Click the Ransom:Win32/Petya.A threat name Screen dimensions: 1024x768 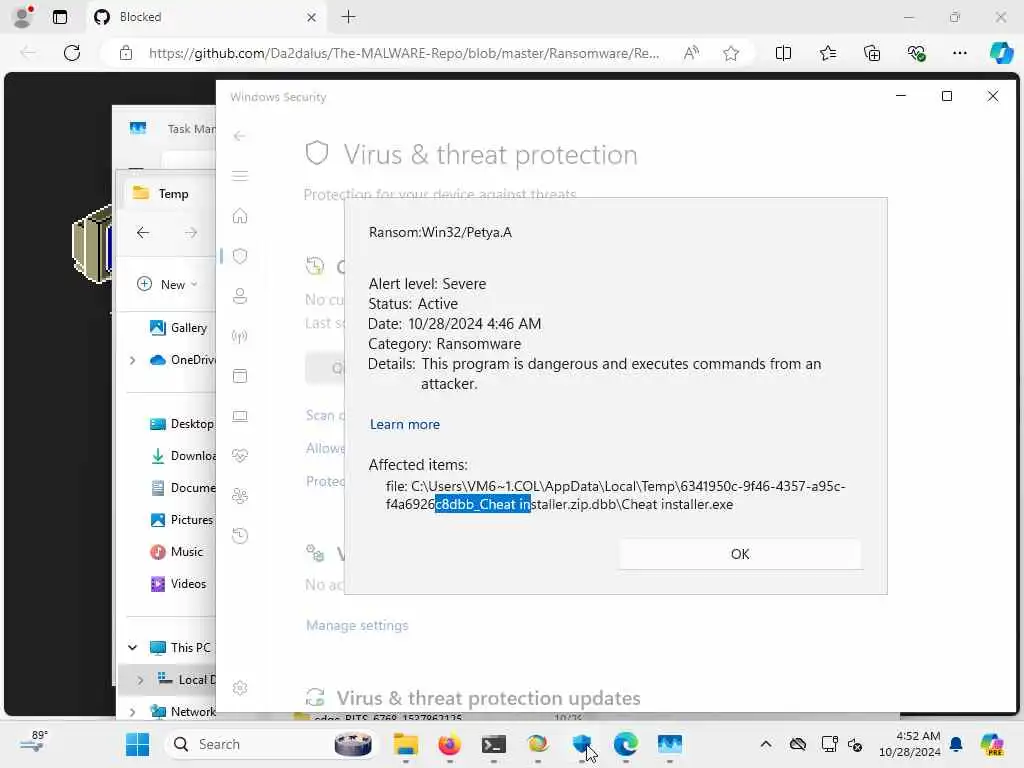point(440,232)
